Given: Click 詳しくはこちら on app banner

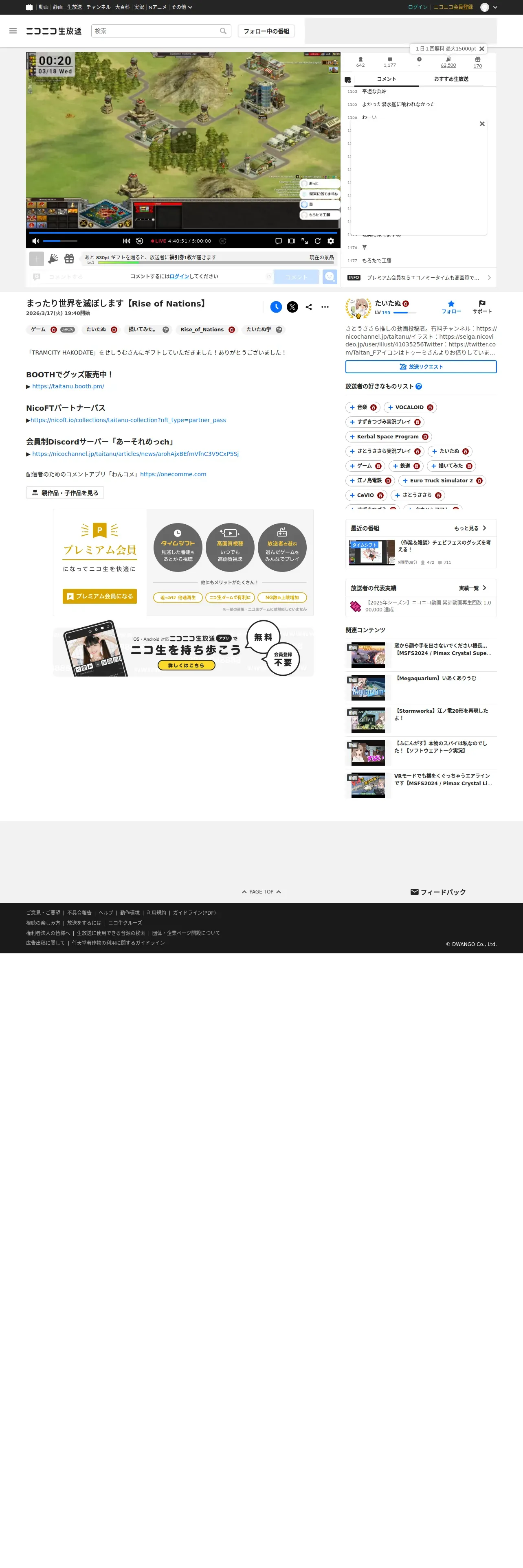Looking at the screenshot, I should point(186,665).
